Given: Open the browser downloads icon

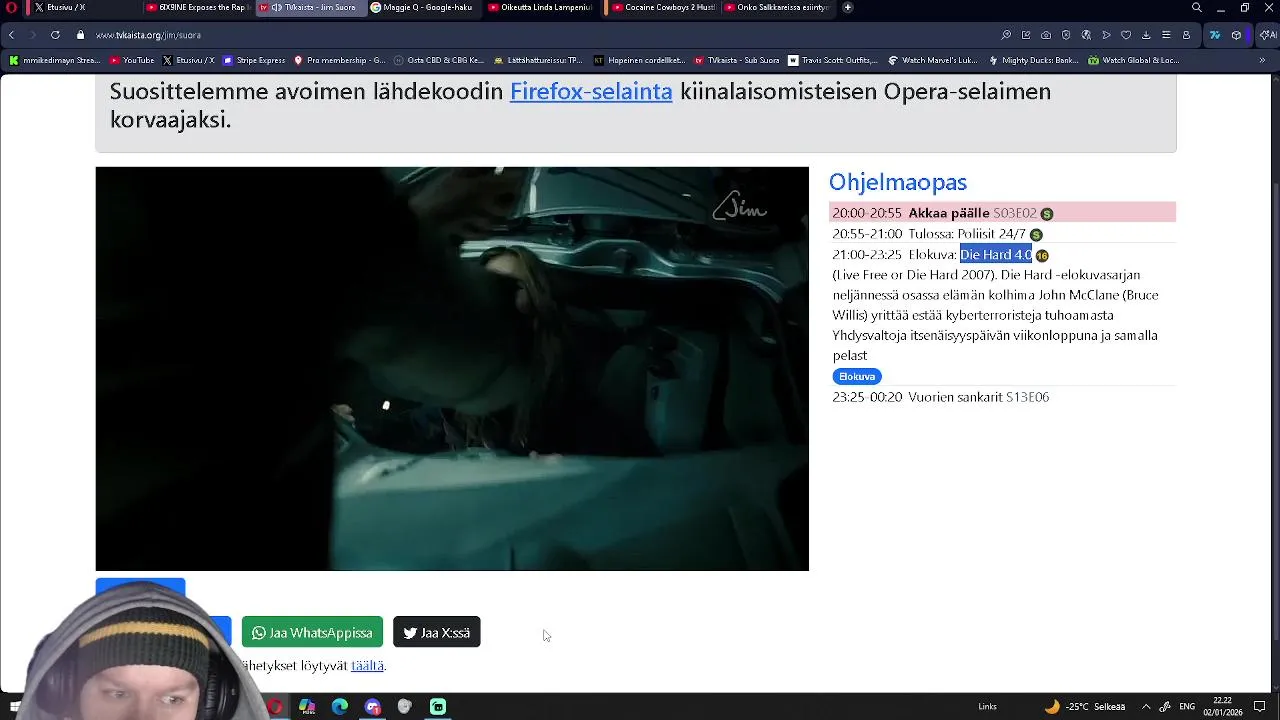Looking at the screenshot, I should coord(1146,35).
